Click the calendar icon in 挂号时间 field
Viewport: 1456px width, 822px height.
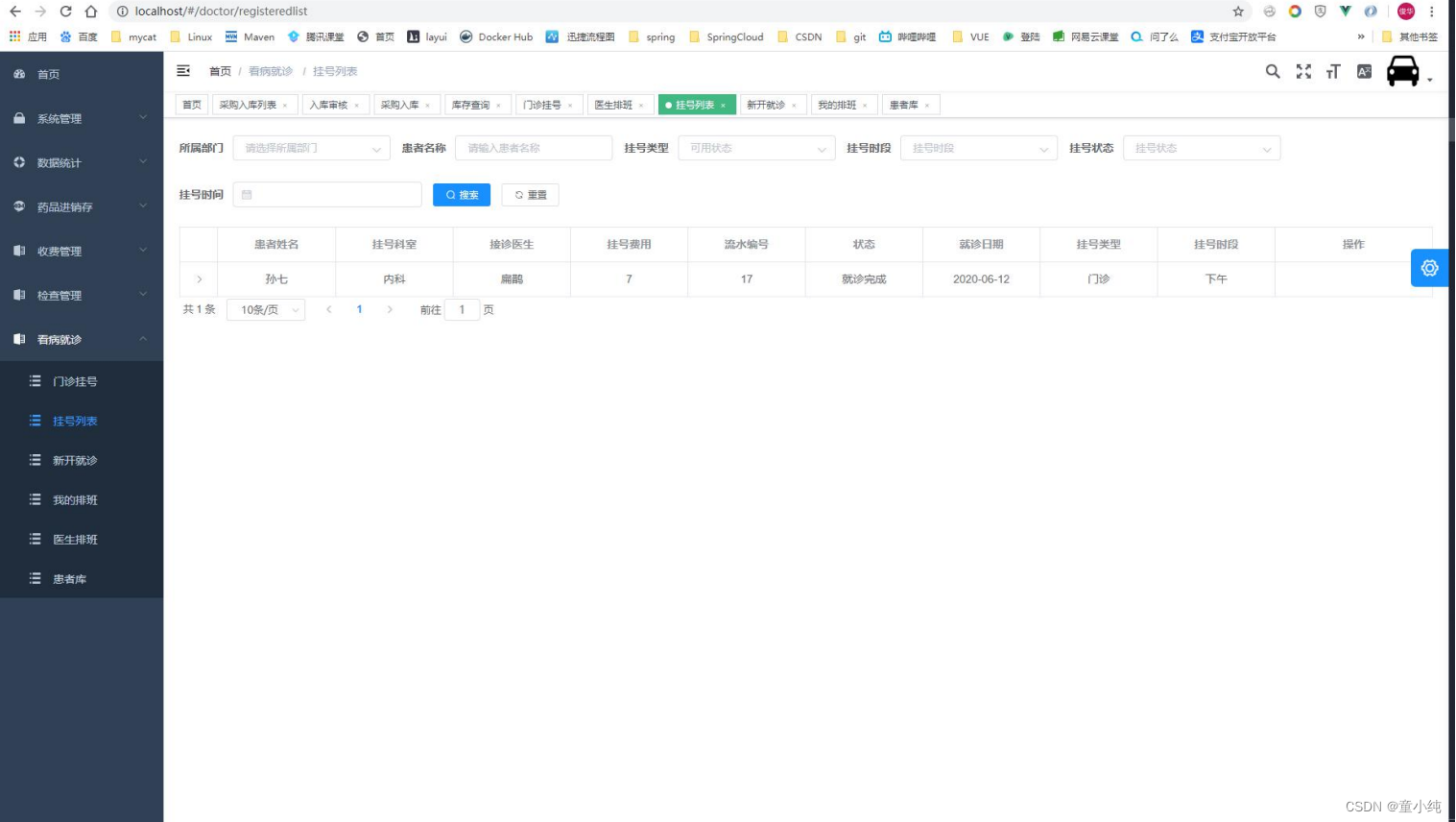pyautogui.click(x=247, y=195)
